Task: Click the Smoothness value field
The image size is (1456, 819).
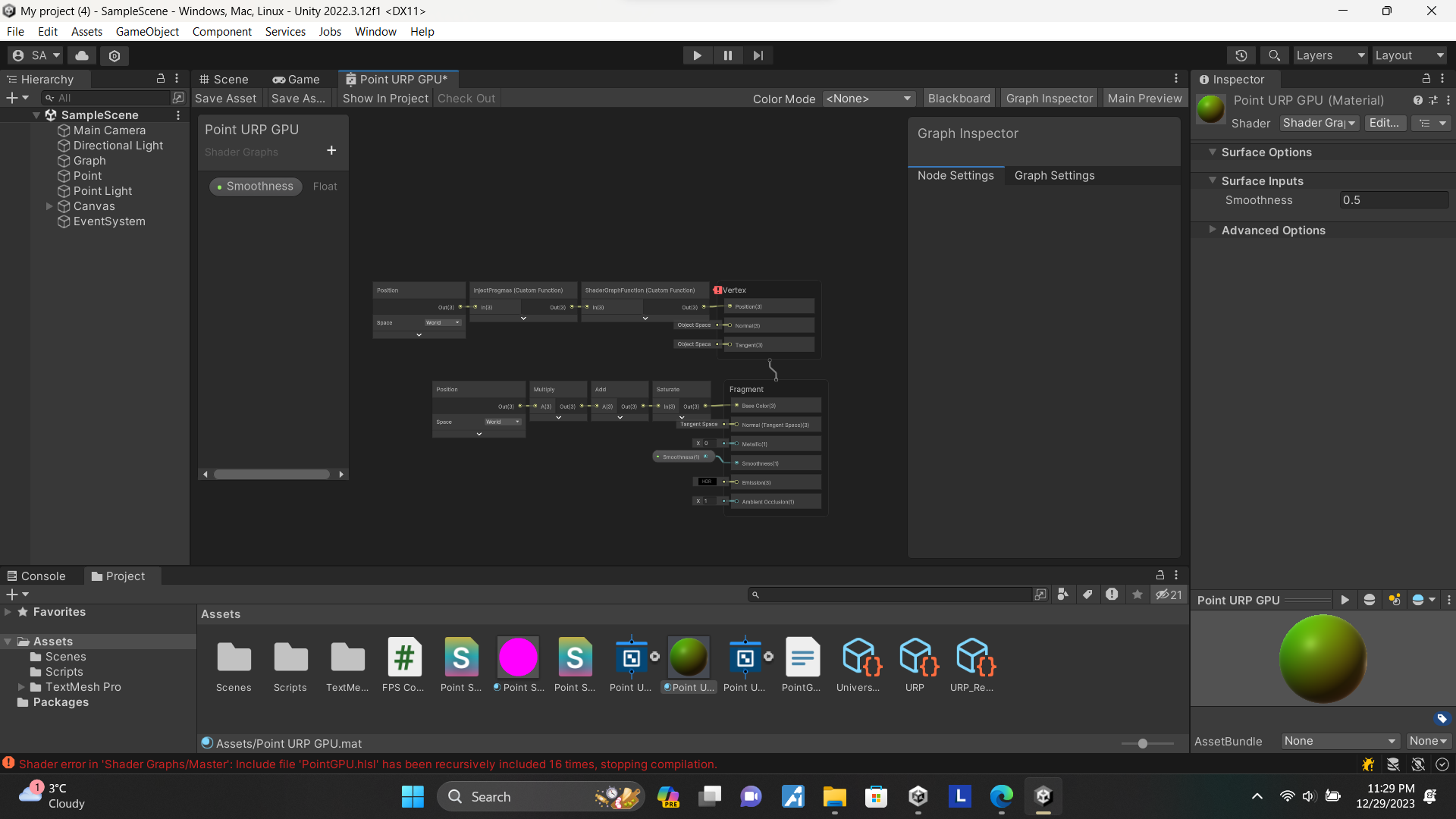Action: click(x=1393, y=200)
